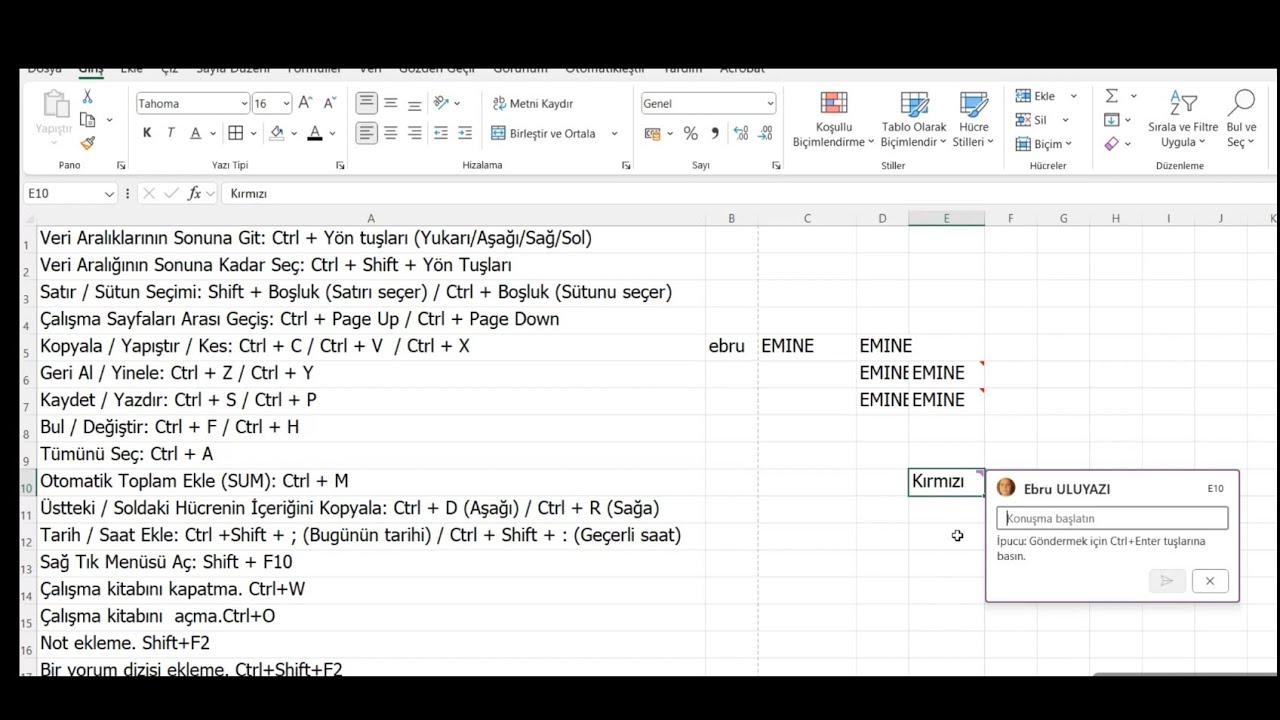Increase decimal places icon
The image size is (1280, 720).
(741, 133)
